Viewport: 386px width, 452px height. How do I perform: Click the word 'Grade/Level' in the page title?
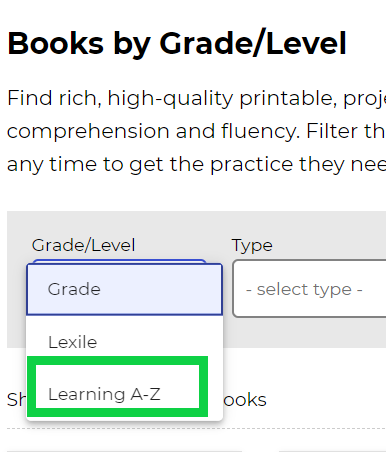point(253,43)
